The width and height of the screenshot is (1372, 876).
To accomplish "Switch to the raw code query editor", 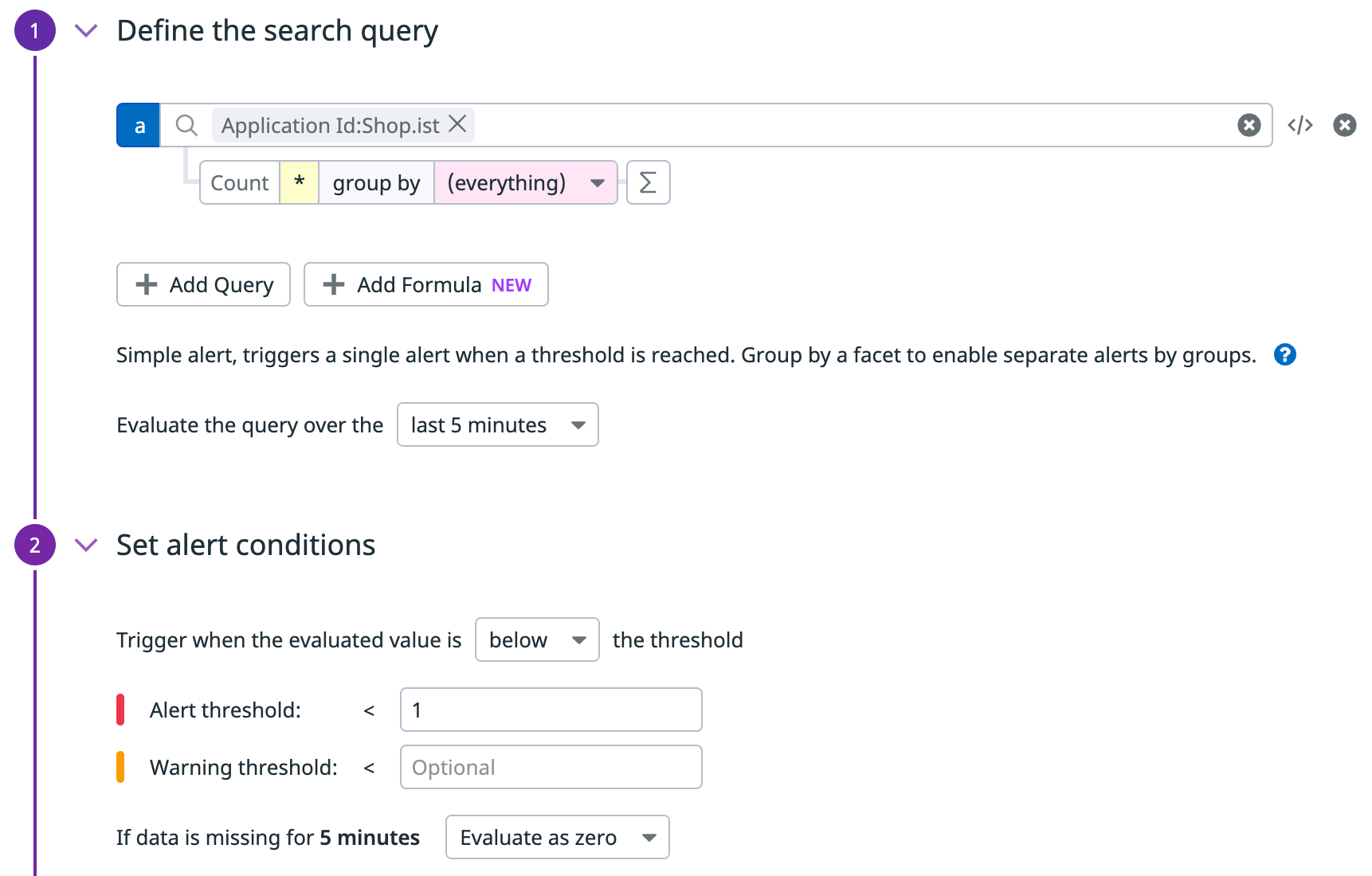I will point(1299,126).
